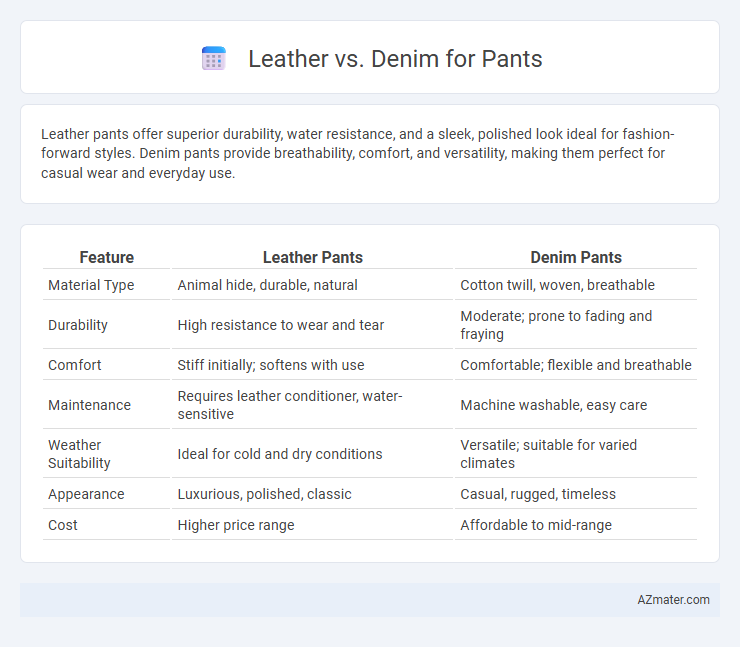This screenshot has width=740, height=647.
Task: Click 'Affordable to mid-range' cell
Action: (x=536, y=525)
